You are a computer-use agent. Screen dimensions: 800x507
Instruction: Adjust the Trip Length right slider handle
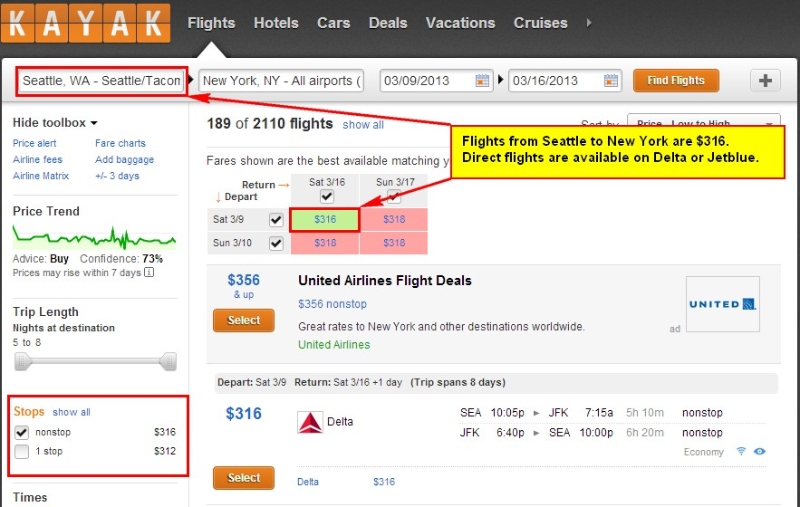(168, 362)
